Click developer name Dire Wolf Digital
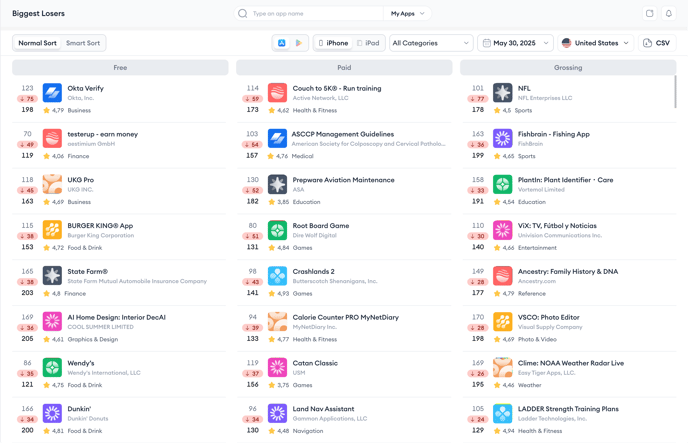 pyautogui.click(x=315, y=236)
